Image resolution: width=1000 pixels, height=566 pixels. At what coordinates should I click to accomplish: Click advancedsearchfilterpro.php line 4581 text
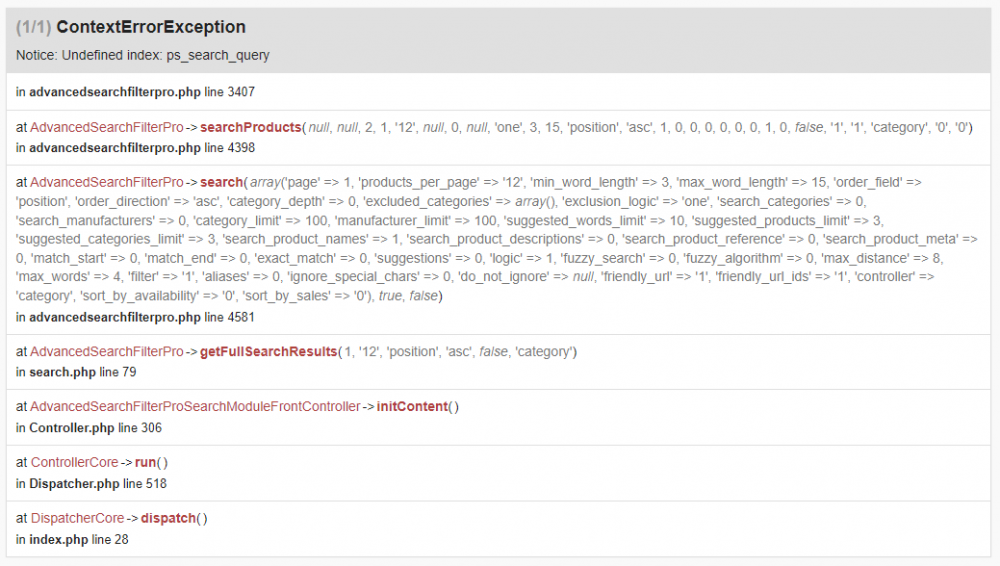click(135, 317)
